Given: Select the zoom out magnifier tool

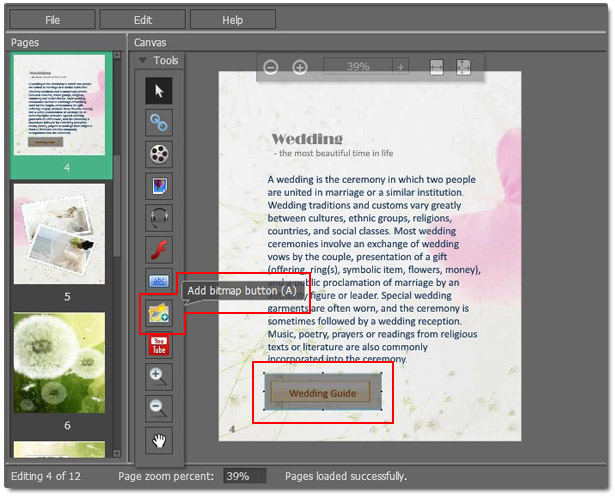Looking at the screenshot, I should (159, 408).
